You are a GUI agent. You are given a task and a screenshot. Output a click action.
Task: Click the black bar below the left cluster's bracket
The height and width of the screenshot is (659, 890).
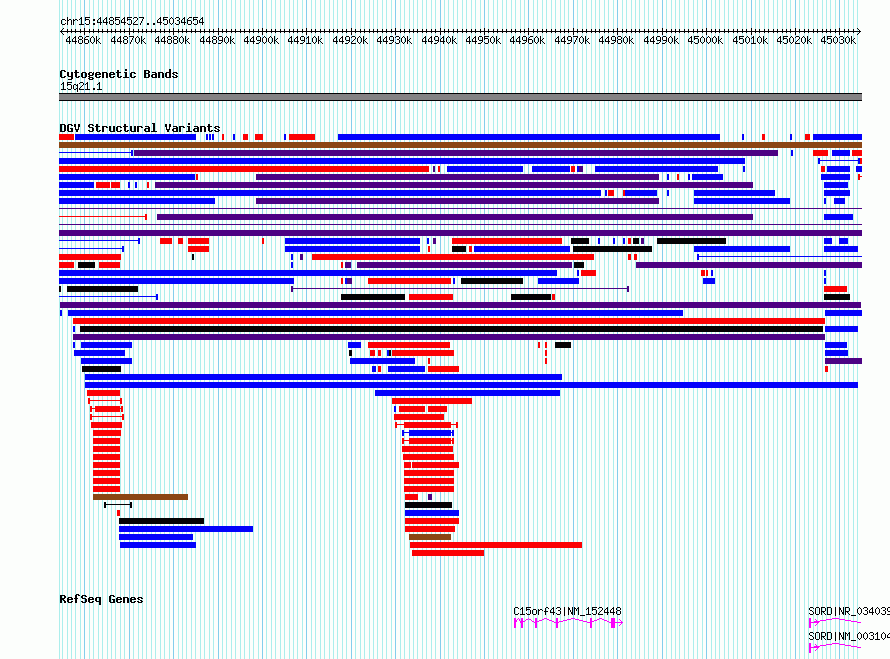point(161,521)
